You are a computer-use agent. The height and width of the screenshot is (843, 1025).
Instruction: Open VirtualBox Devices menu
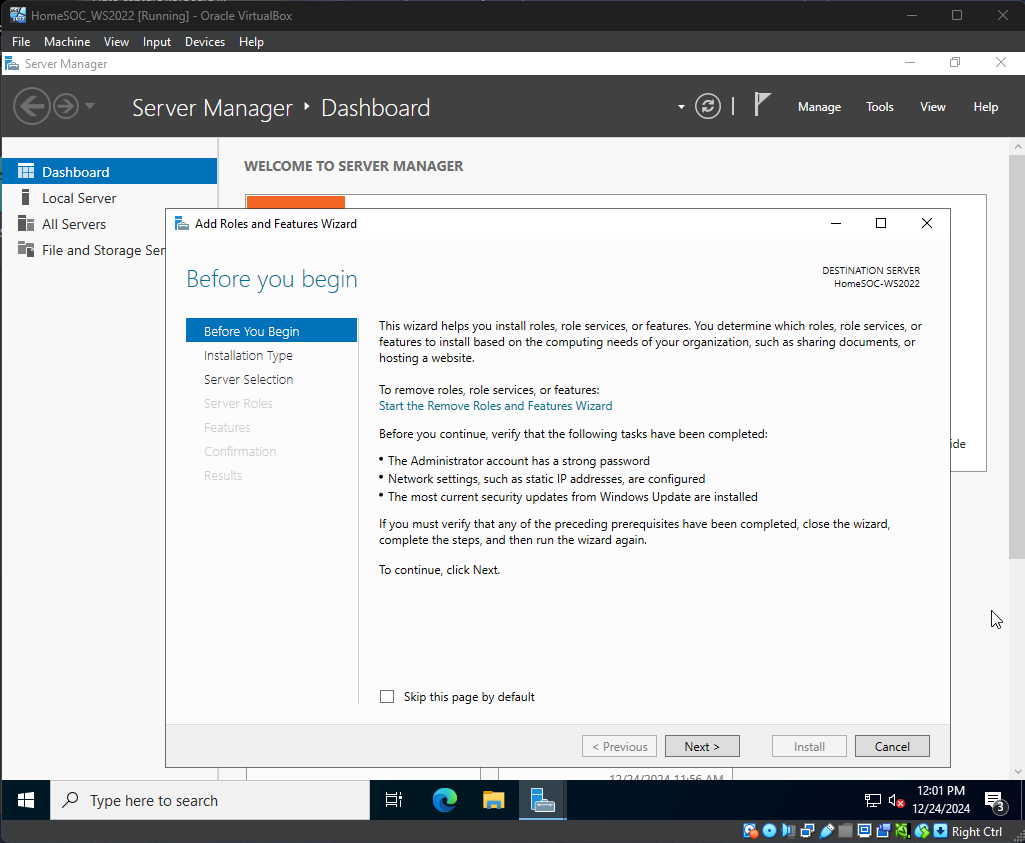(204, 42)
